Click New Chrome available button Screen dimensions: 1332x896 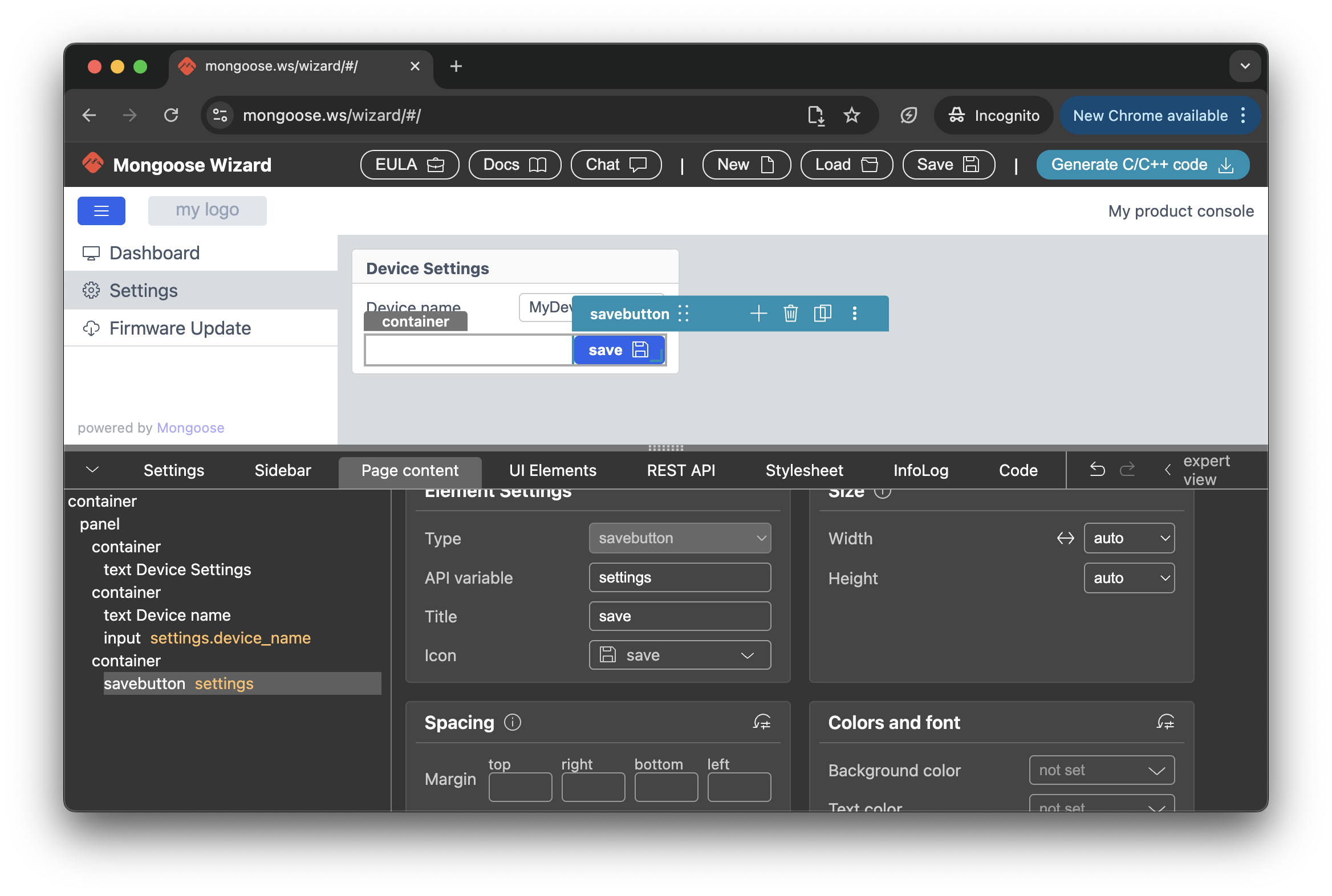(1150, 116)
